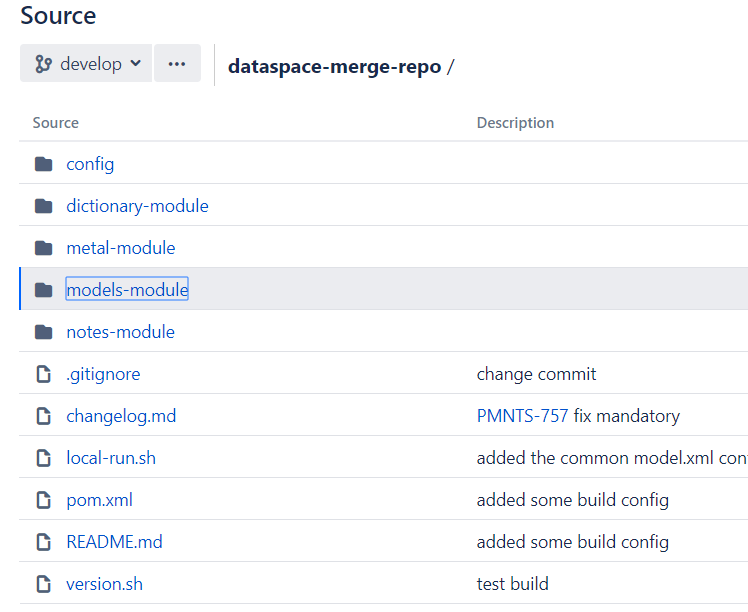Open the config folder

click(x=90, y=164)
